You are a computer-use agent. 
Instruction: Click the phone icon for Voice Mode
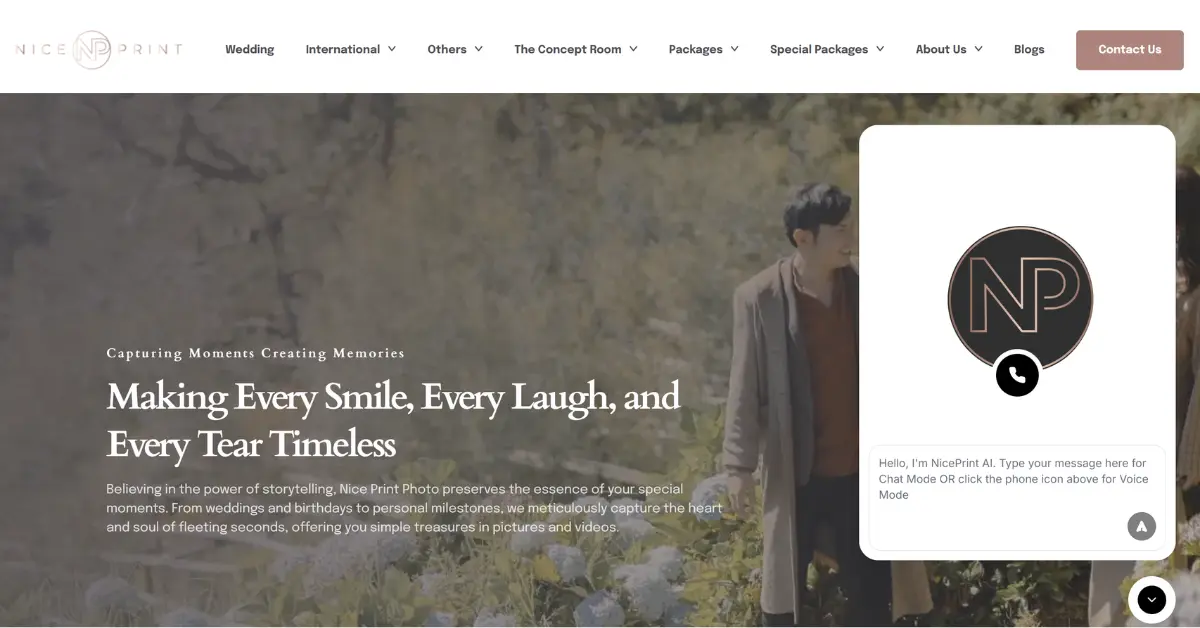pos(1017,375)
